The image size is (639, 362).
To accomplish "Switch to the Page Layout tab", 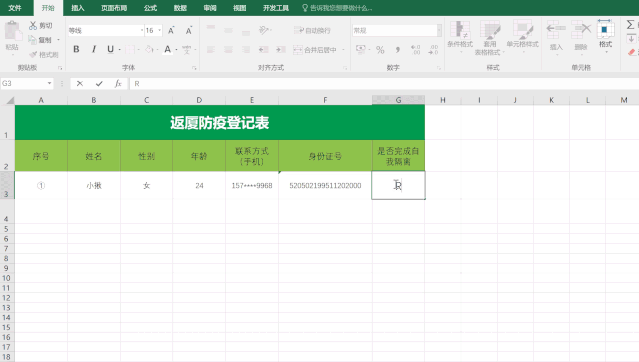I will [114, 8].
